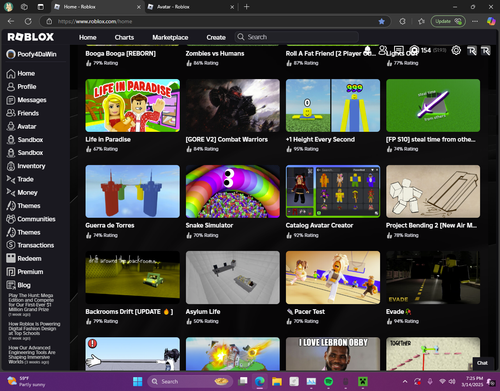Open the Combat Warriors game thumbnail
Screen dimensions: 500x391
[x=233, y=105]
